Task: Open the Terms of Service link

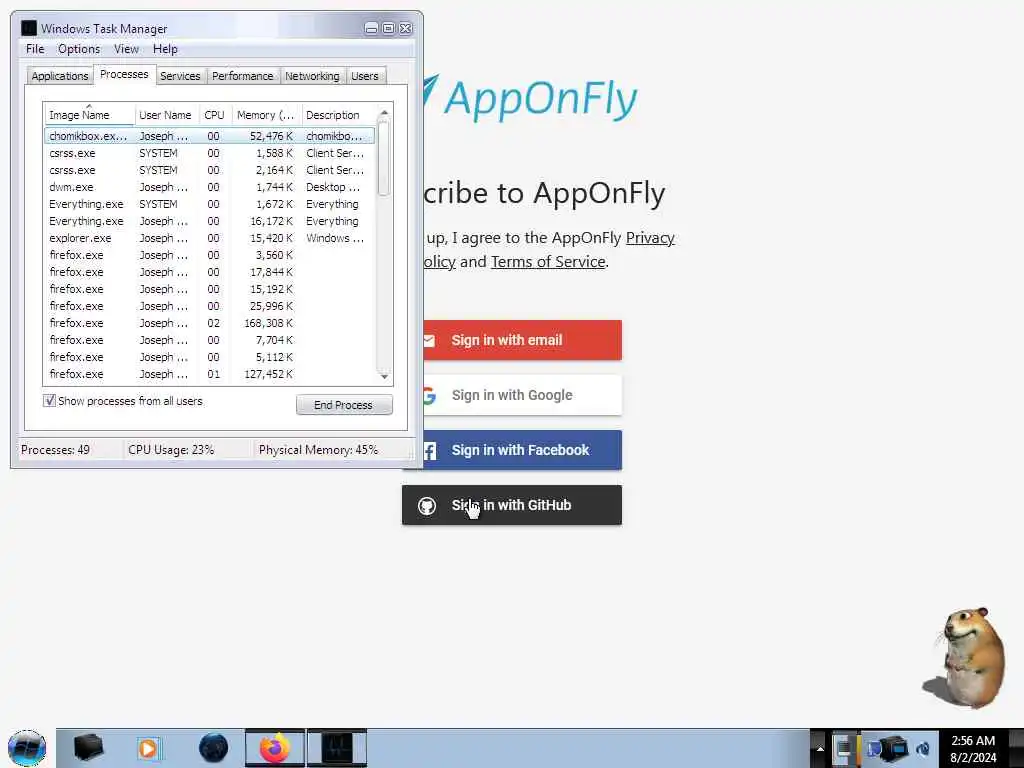Action: pos(549,262)
